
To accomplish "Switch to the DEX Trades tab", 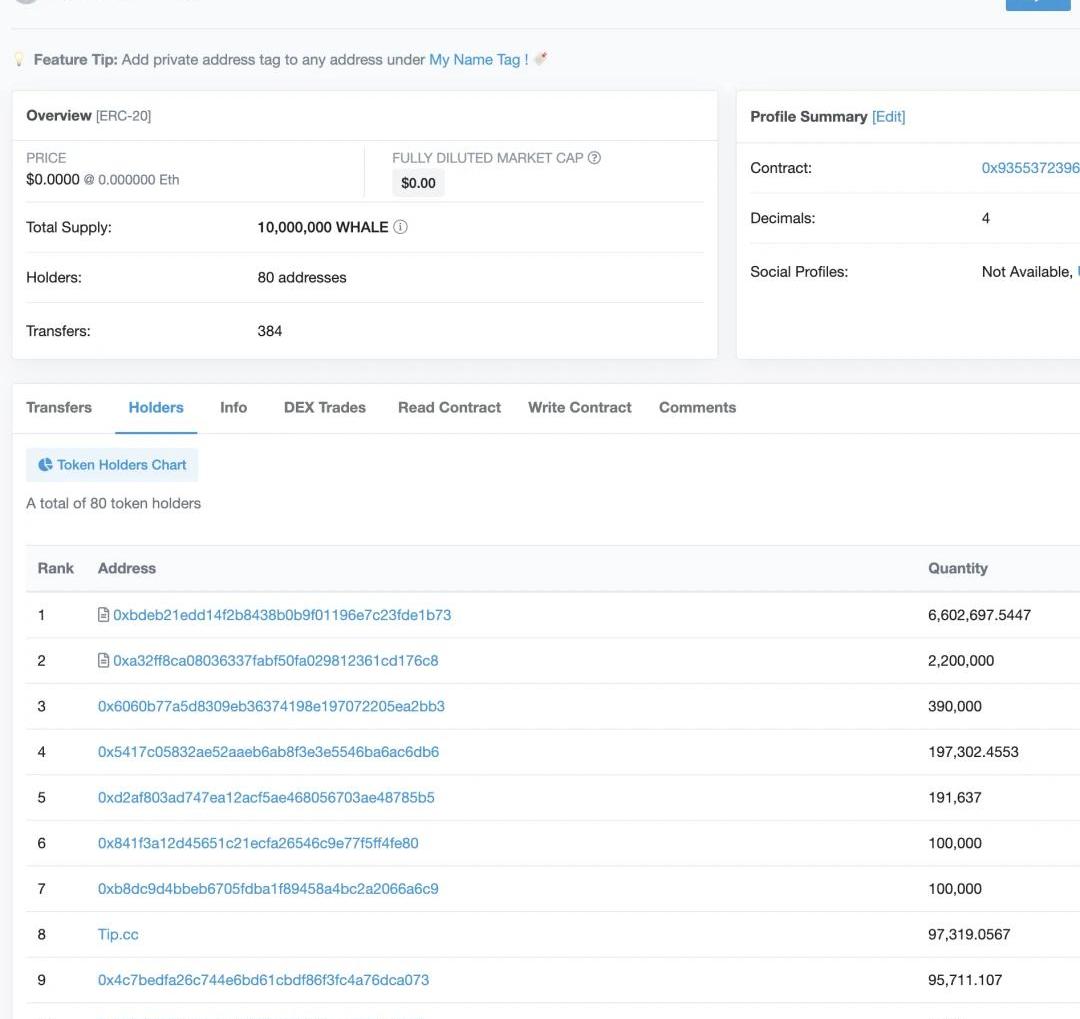I will pos(325,407).
